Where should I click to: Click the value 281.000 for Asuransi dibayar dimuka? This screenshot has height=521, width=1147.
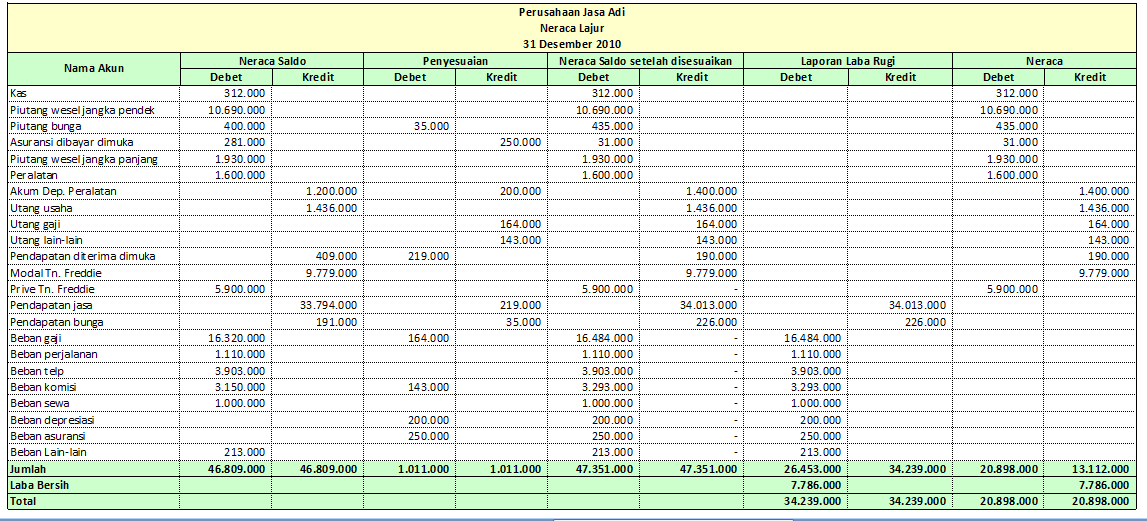244,142
